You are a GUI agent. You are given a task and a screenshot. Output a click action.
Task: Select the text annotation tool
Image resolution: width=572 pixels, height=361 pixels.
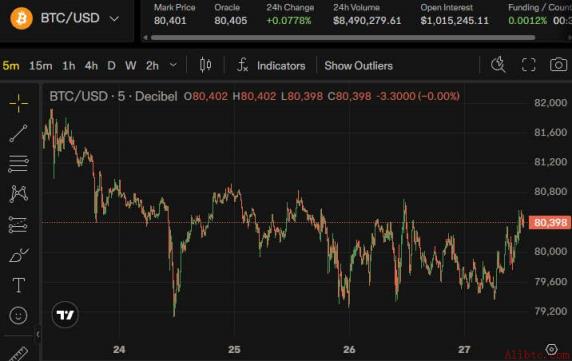[x=19, y=285]
